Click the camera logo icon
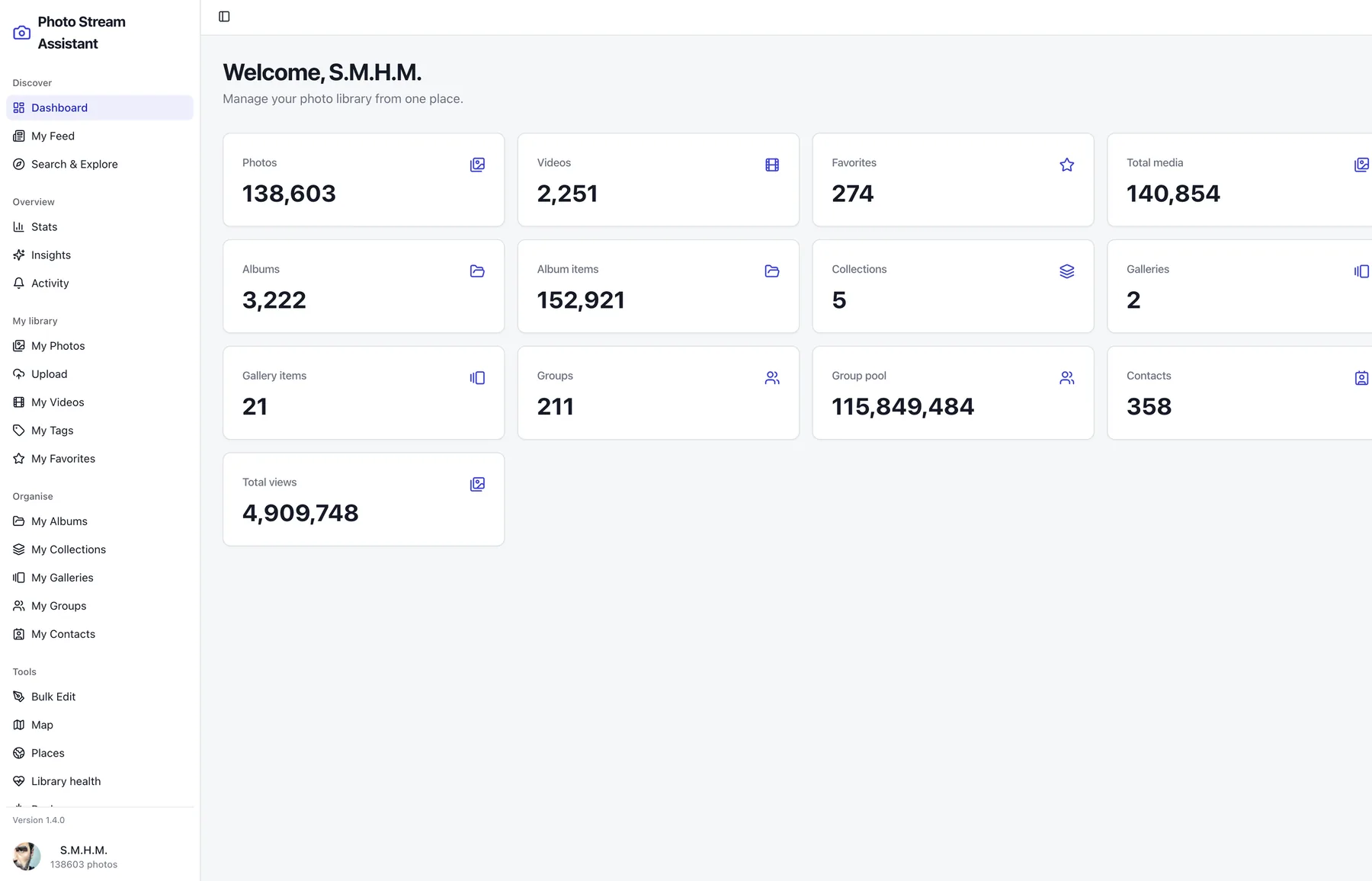Viewport: 1372px width, 881px height. (22, 33)
